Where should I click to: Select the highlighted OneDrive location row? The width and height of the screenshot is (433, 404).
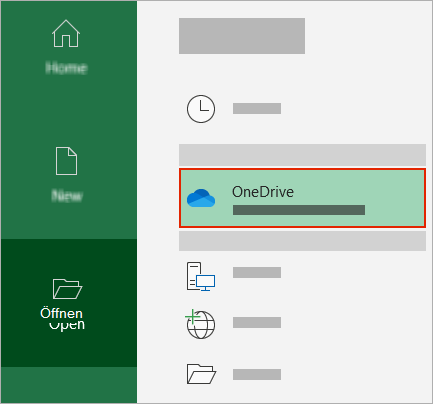(302, 198)
